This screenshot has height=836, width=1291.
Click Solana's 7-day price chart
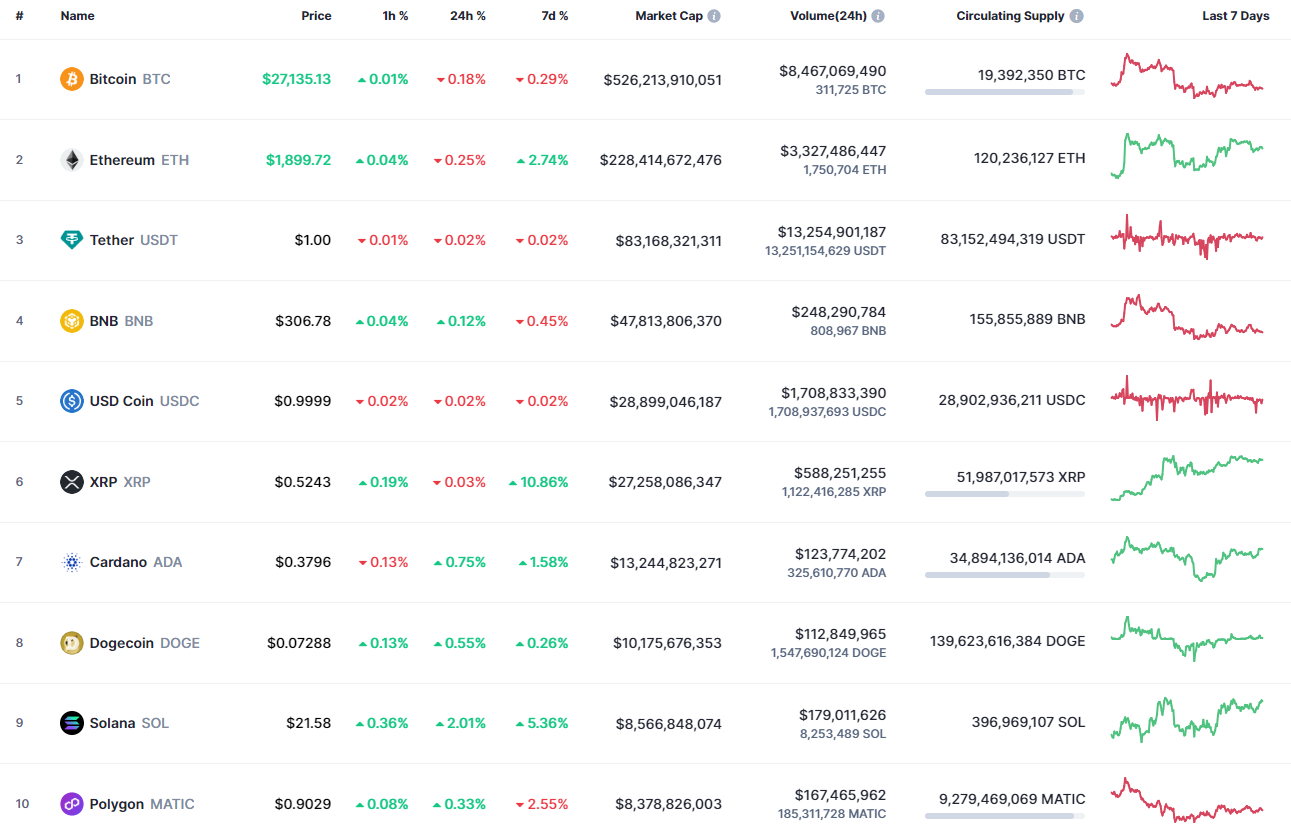(1186, 722)
